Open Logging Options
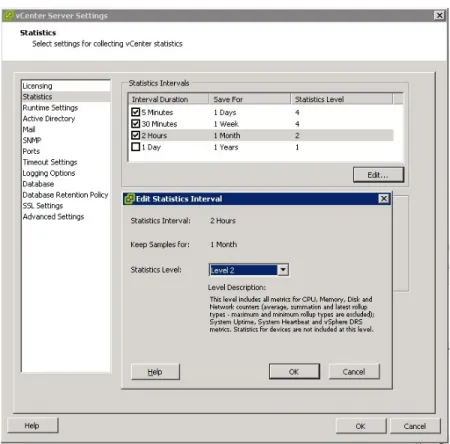The height and width of the screenshot is (444, 450). 49,173
